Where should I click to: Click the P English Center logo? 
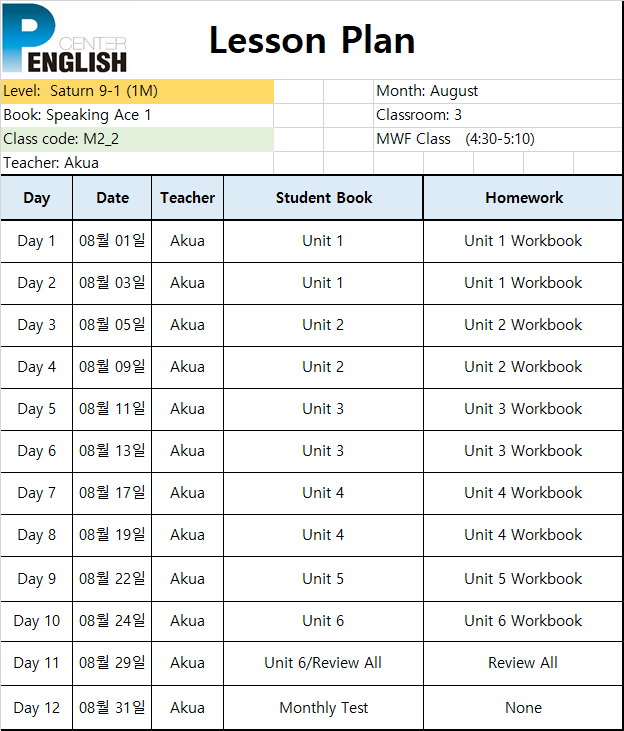coord(64,39)
